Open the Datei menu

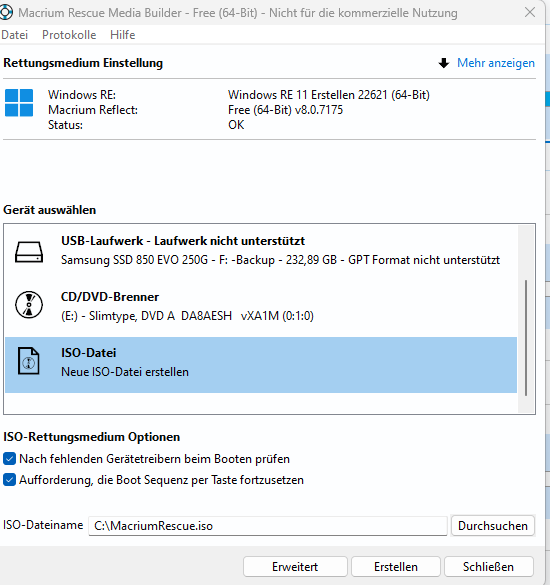coord(15,35)
